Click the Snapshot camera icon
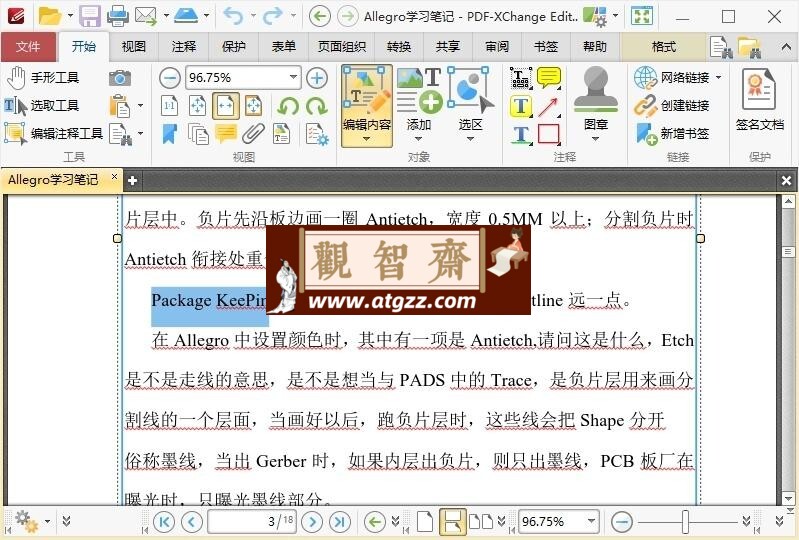Image resolution: width=799 pixels, height=540 pixels. coord(120,78)
